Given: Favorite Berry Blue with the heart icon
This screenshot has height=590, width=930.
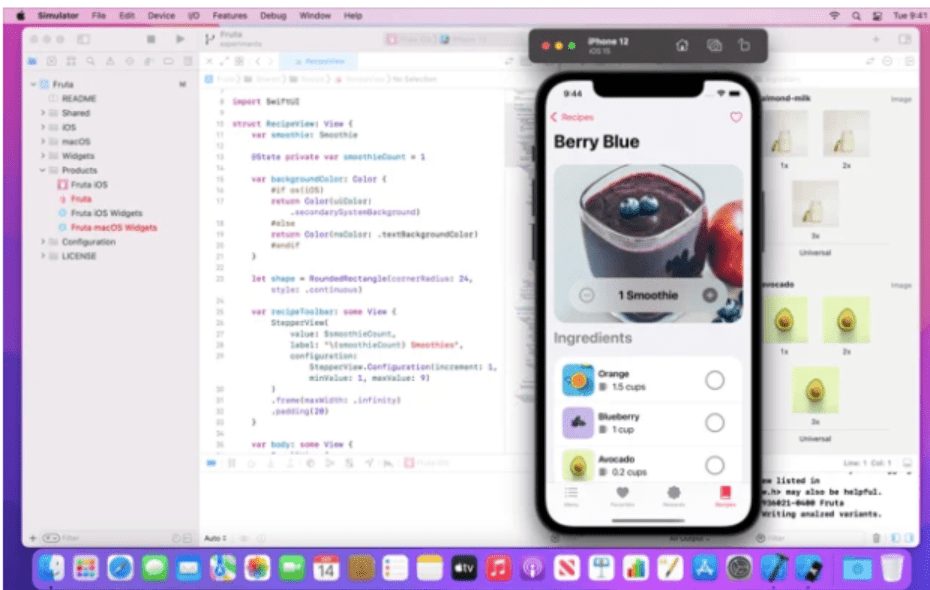Looking at the screenshot, I should (737, 117).
